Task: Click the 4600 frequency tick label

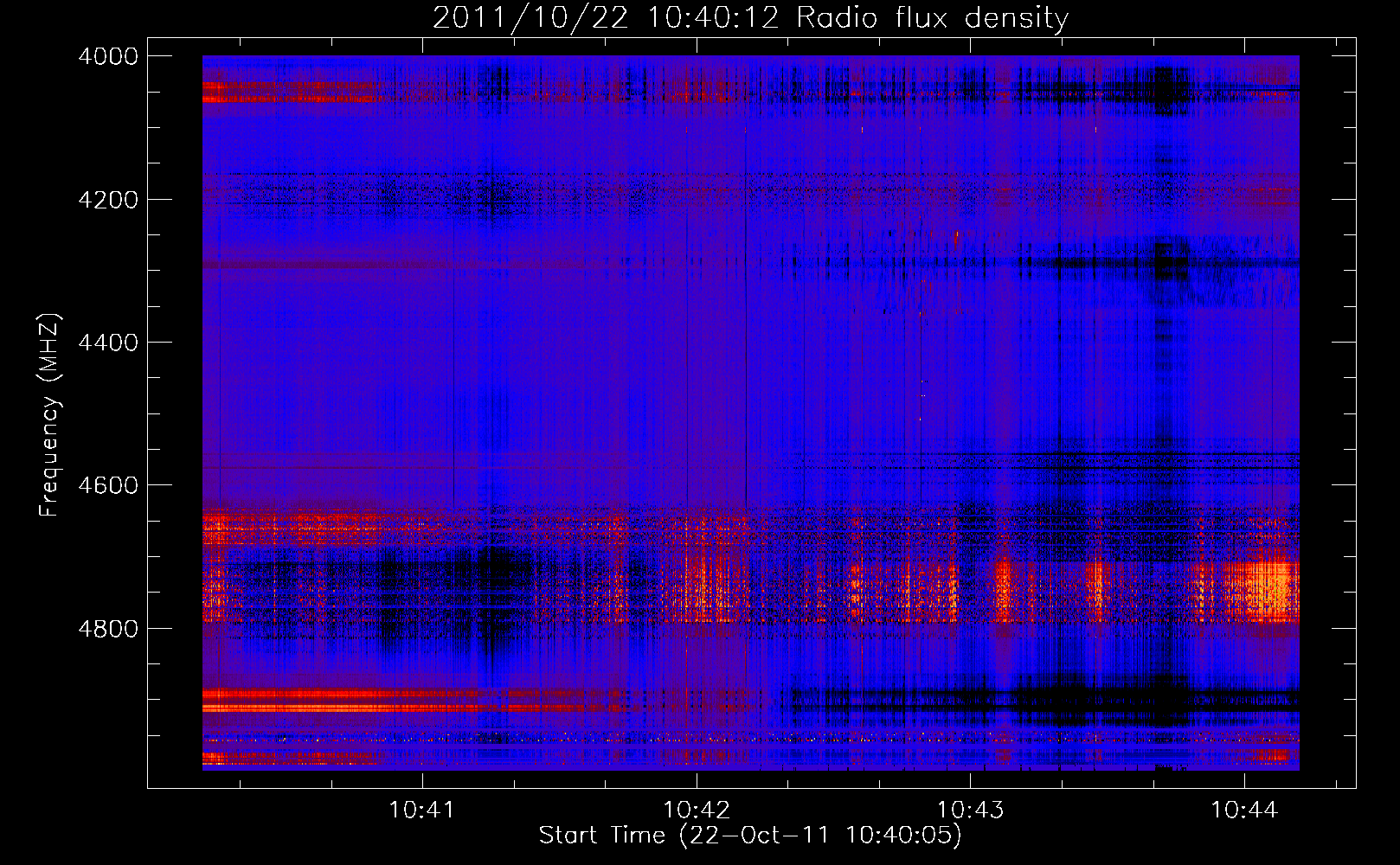Action: click(x=108, y=485)
